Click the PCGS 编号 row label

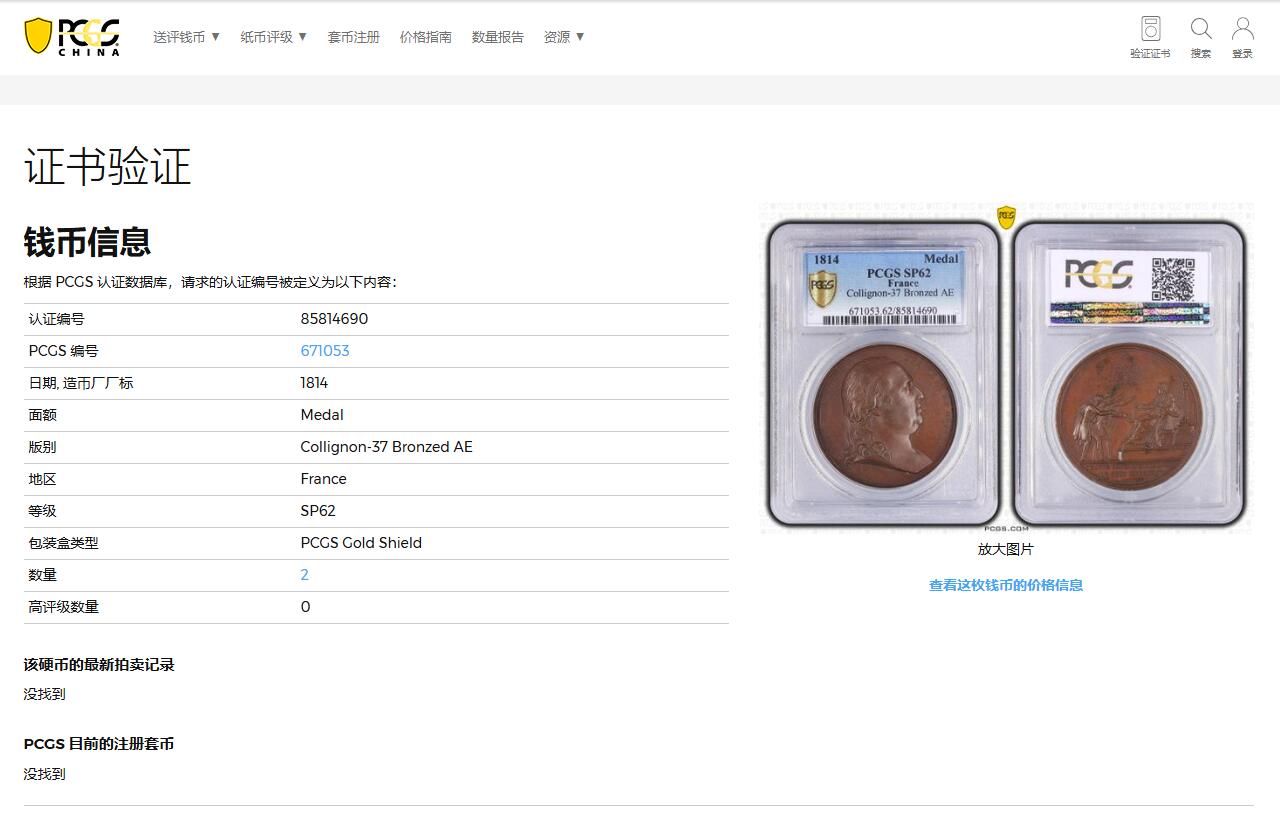tap(63, 351)
